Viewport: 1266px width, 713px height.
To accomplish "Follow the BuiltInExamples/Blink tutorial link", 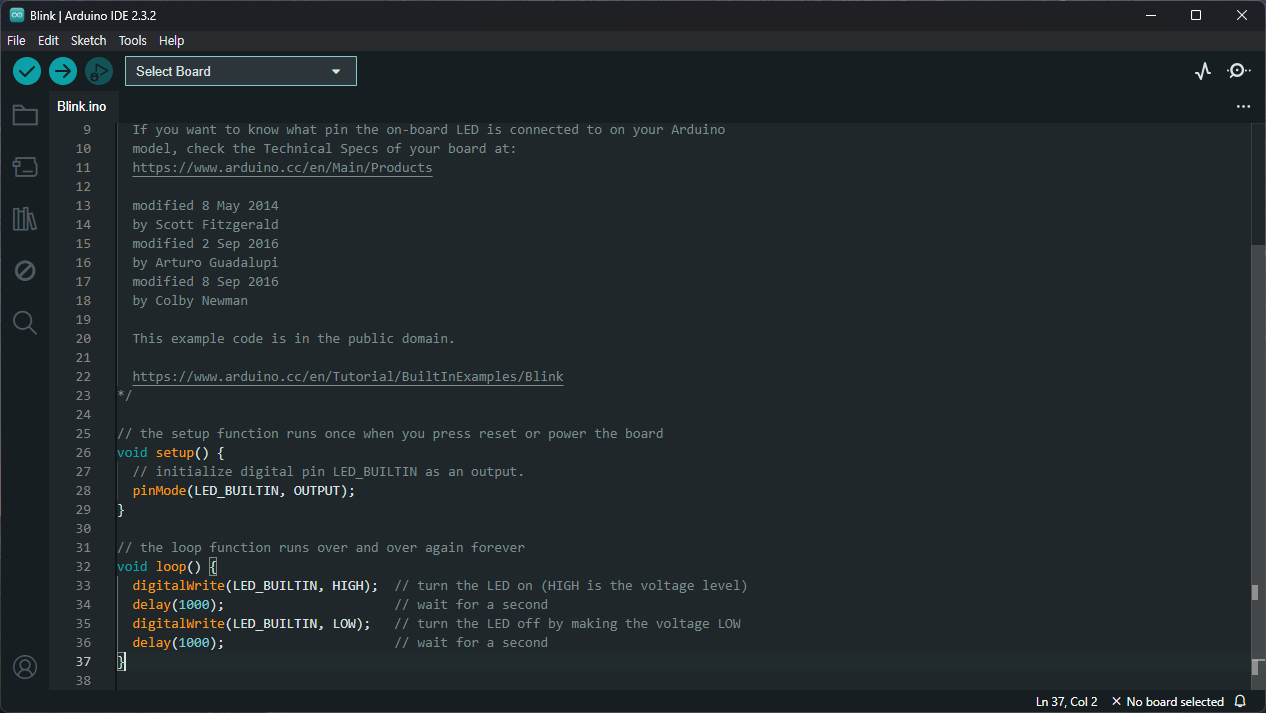I will pos(348,377).
